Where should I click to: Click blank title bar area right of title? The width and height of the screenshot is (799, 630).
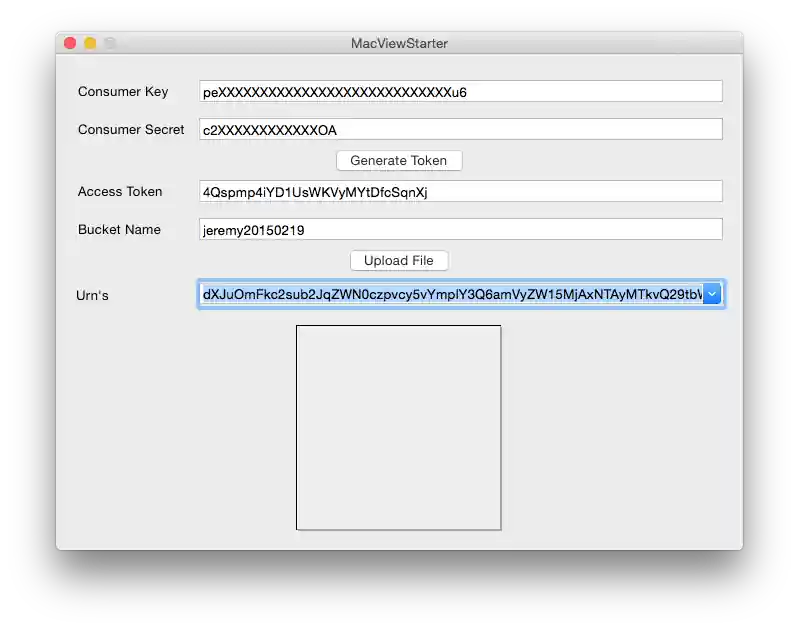pos(600,43)
